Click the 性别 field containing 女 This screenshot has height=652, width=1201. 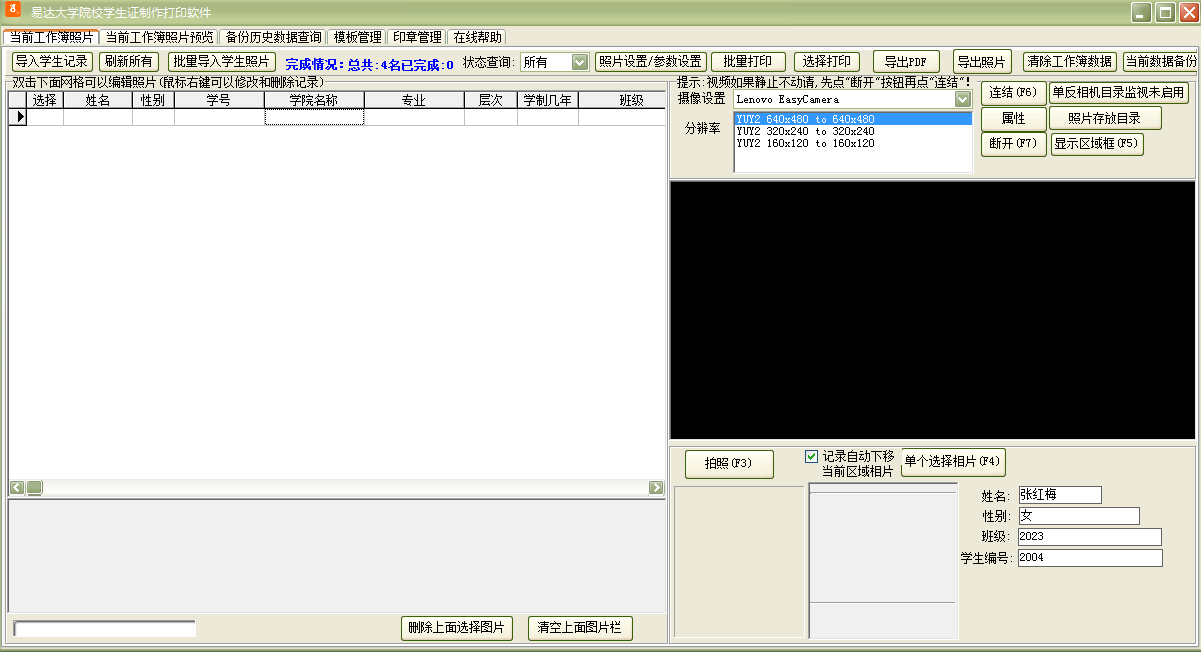[x=1079, y=516]
